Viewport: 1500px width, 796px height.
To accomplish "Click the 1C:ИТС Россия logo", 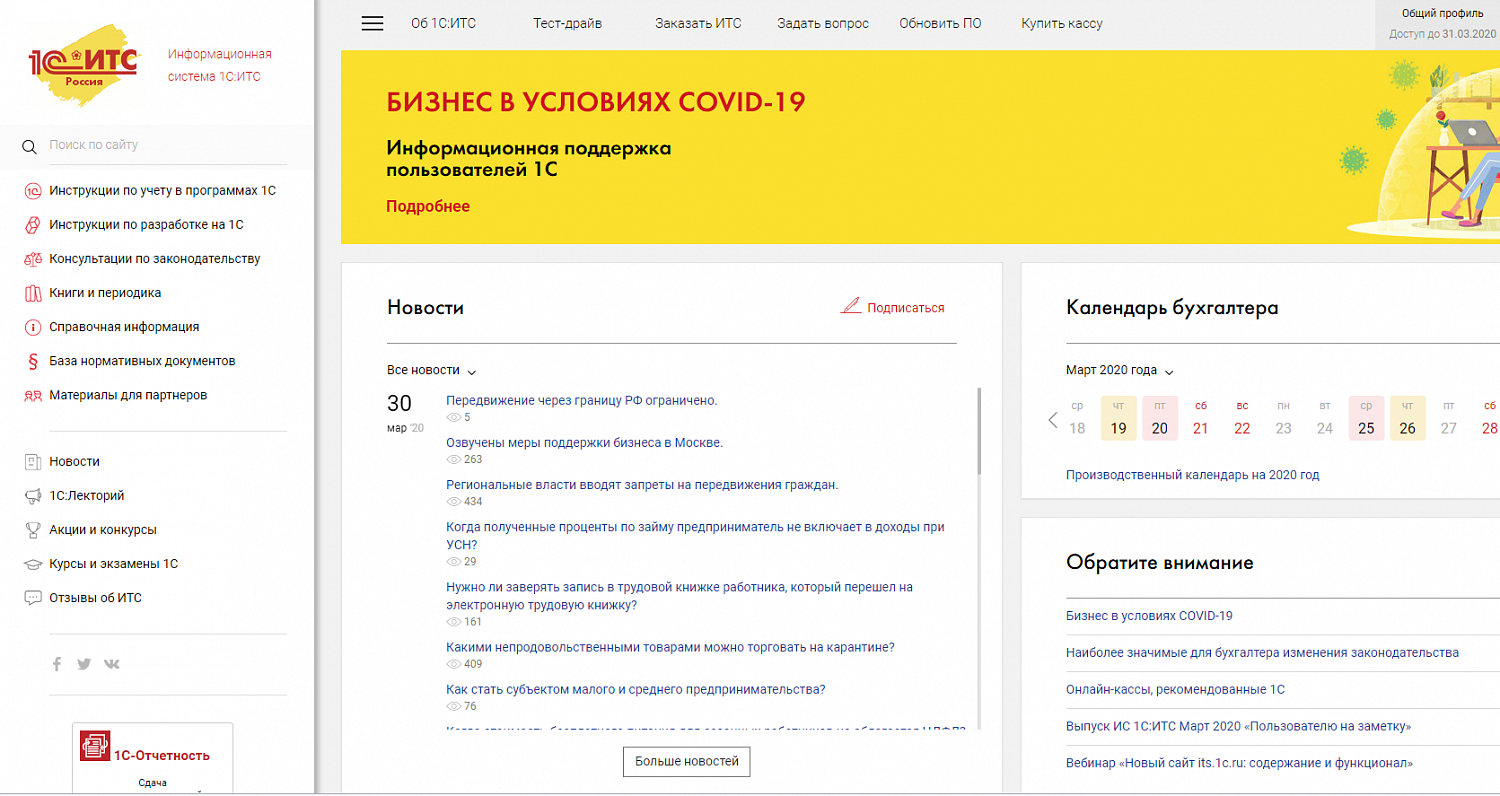I will point(87,66).
